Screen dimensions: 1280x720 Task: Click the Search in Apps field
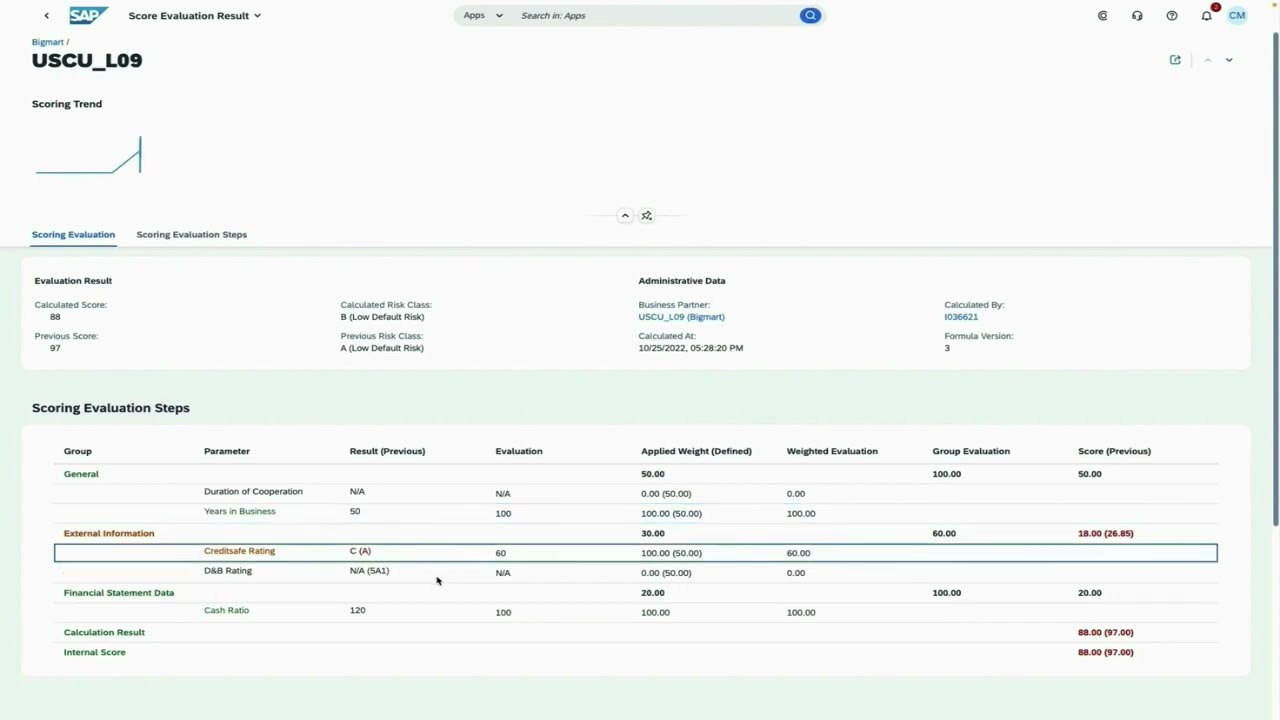pyautogui.click(x=656, y=16)
